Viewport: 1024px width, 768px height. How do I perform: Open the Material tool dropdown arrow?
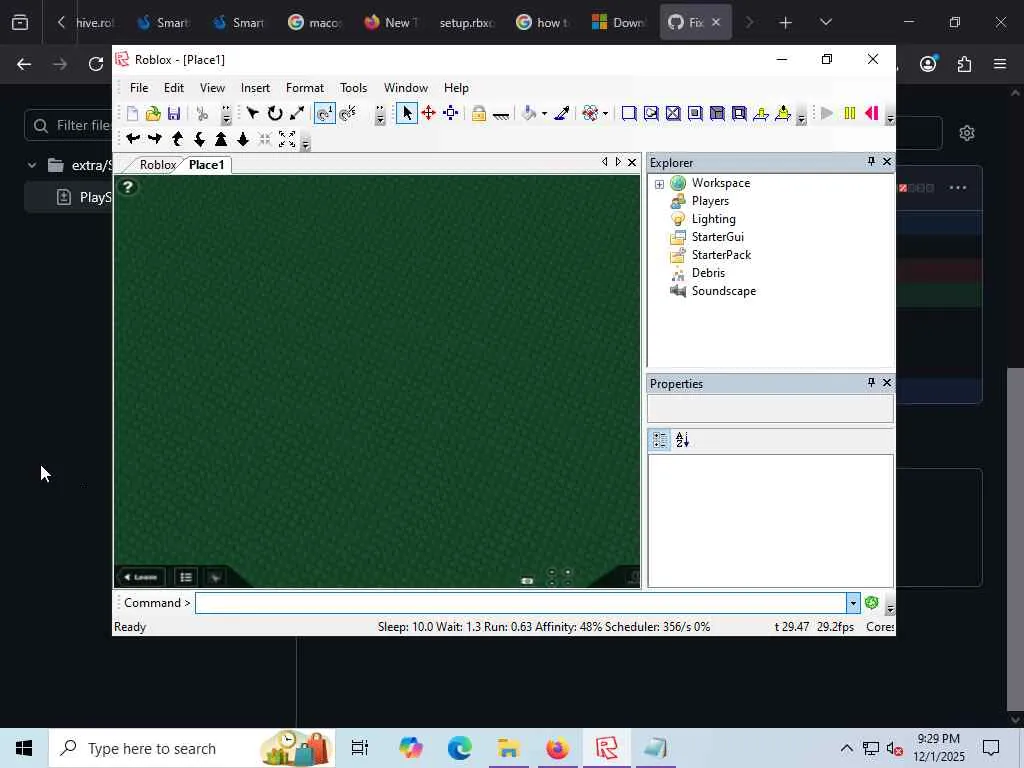605,114
